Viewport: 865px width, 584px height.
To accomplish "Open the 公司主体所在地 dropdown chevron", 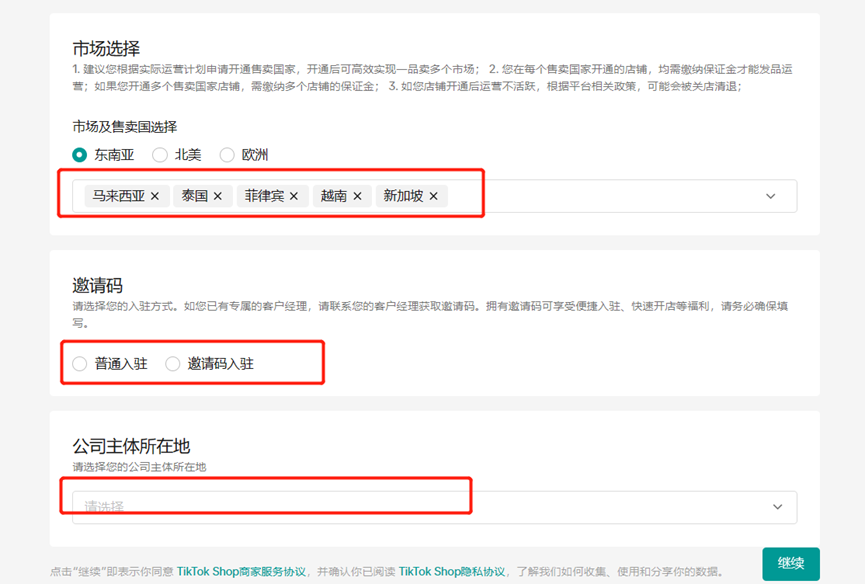I will (777, 507).
